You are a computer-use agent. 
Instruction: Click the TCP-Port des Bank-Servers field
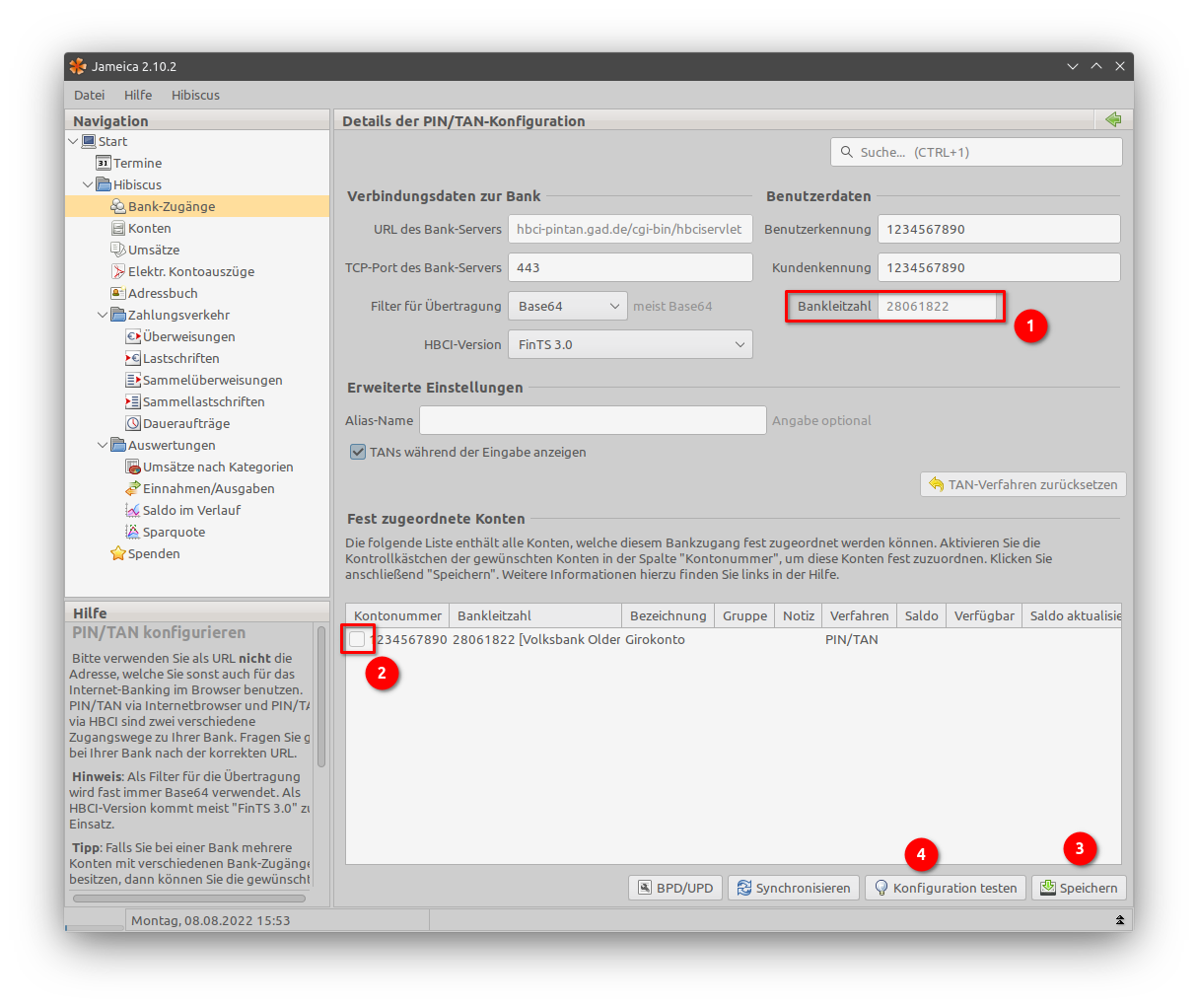click(630, 267)
